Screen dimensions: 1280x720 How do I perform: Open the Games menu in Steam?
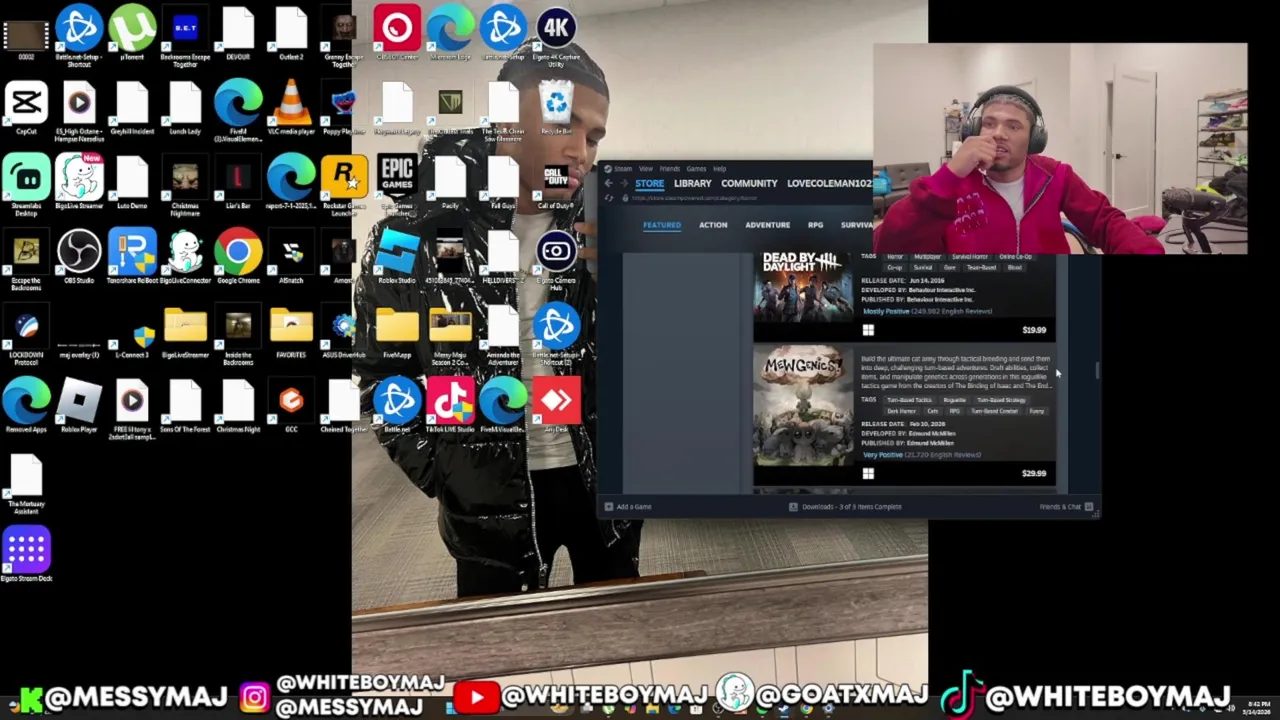tap(696, 169)
